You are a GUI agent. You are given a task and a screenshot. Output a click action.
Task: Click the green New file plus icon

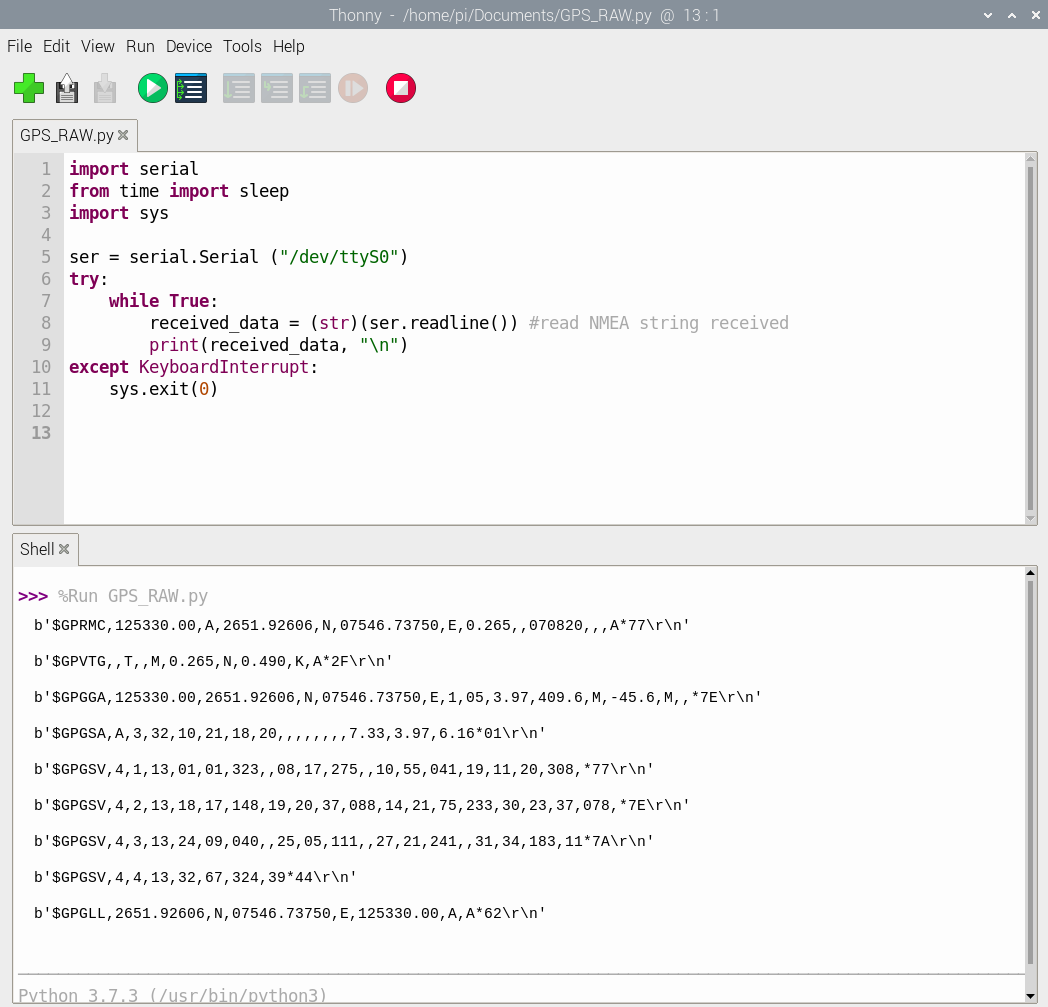29,88
